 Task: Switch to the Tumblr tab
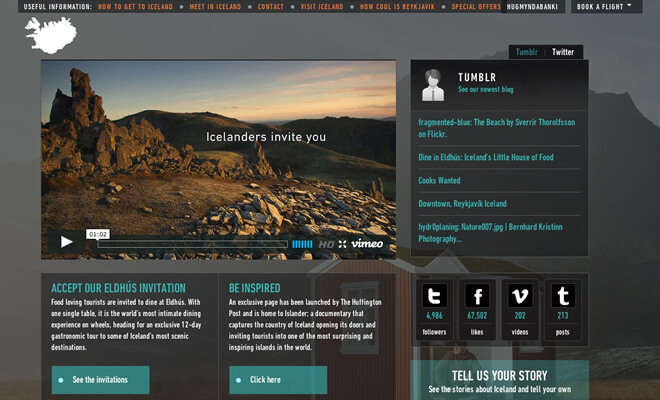527,52
